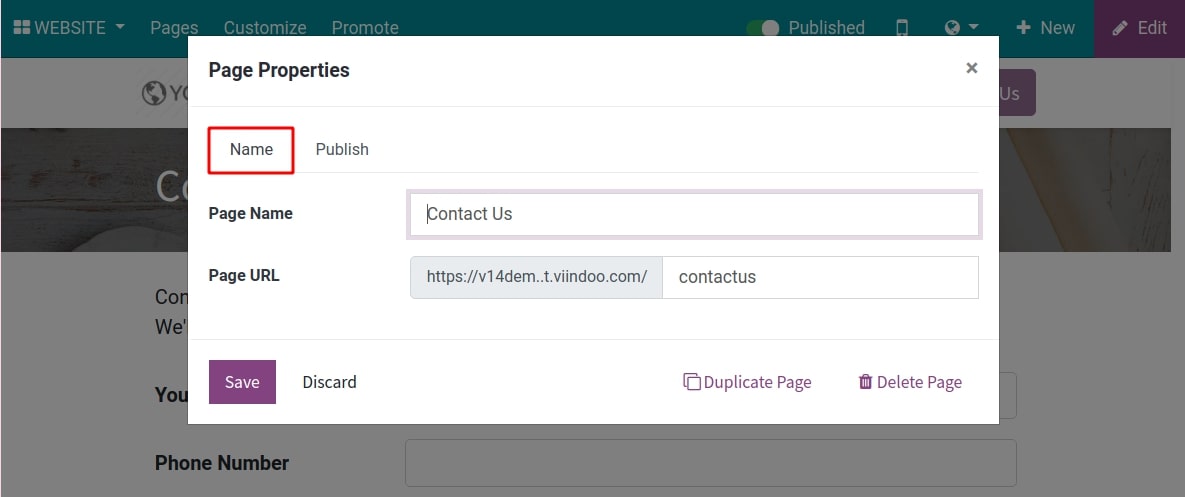Click the Page Properties dialog title
The image size is (1185, 497).
(279, 70)
